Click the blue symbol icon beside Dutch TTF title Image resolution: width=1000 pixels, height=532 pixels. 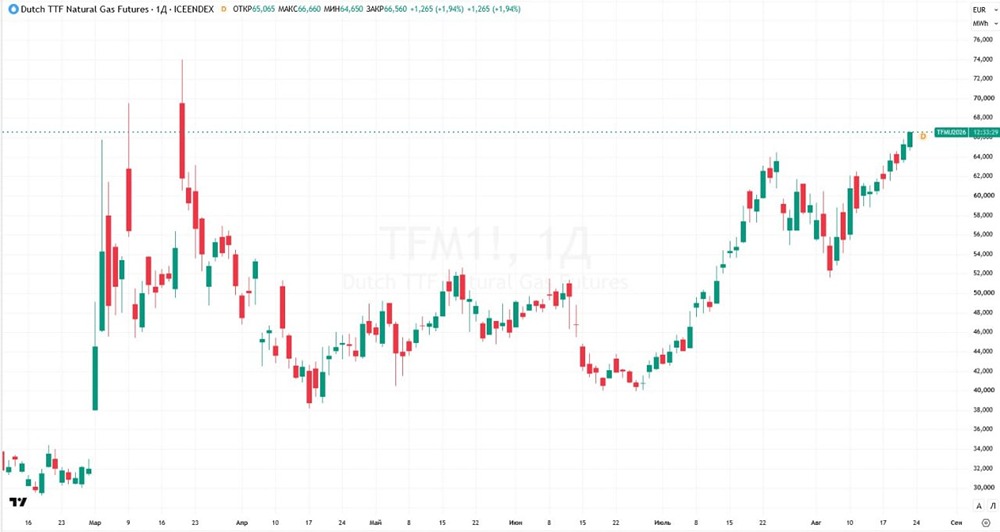(13, 10)
